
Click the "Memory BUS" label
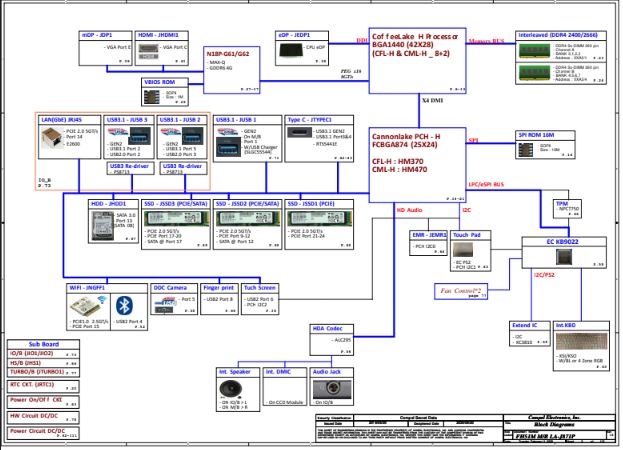(486, 41)
